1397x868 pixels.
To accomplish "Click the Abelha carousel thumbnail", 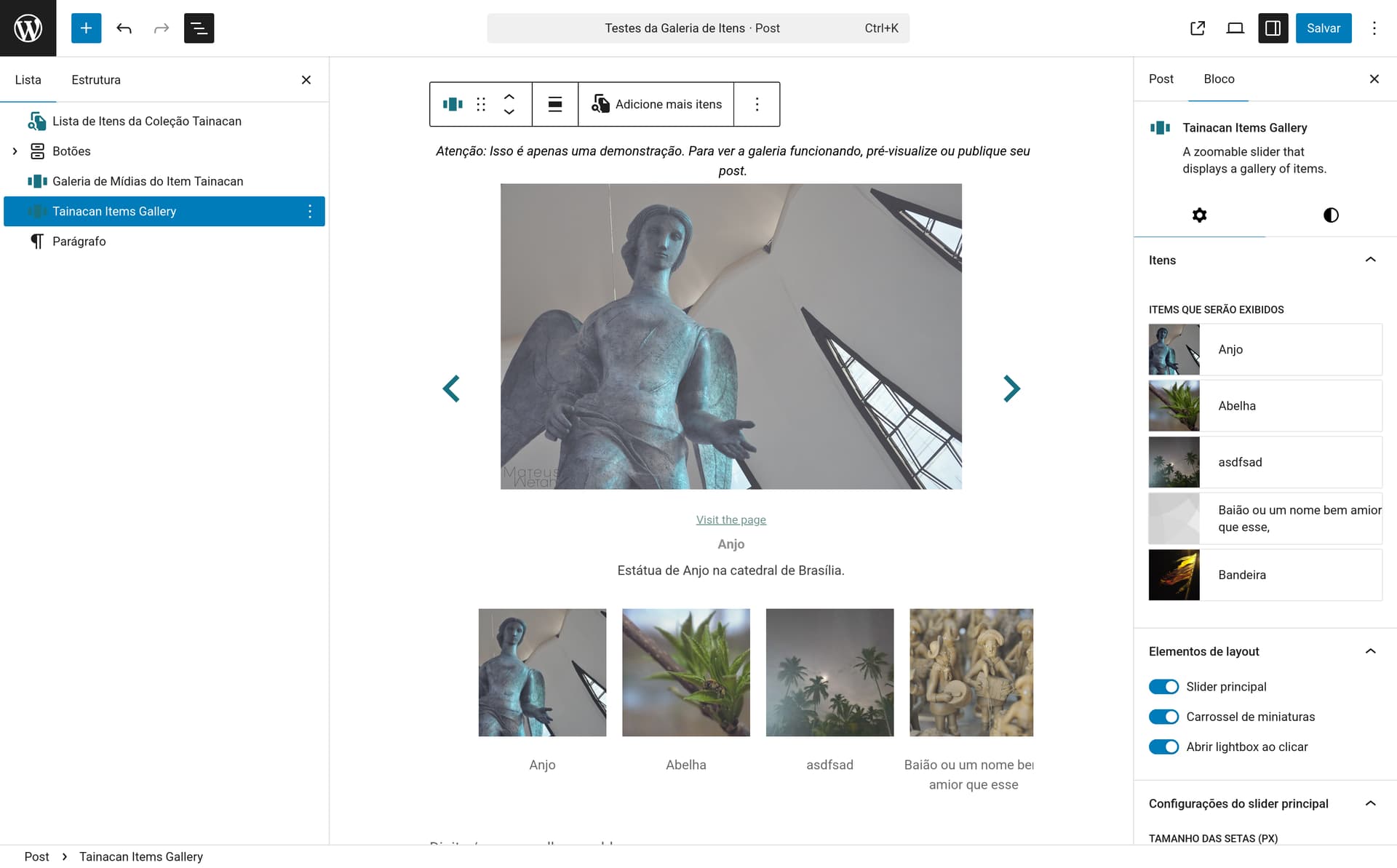I will tap(685, 672).
